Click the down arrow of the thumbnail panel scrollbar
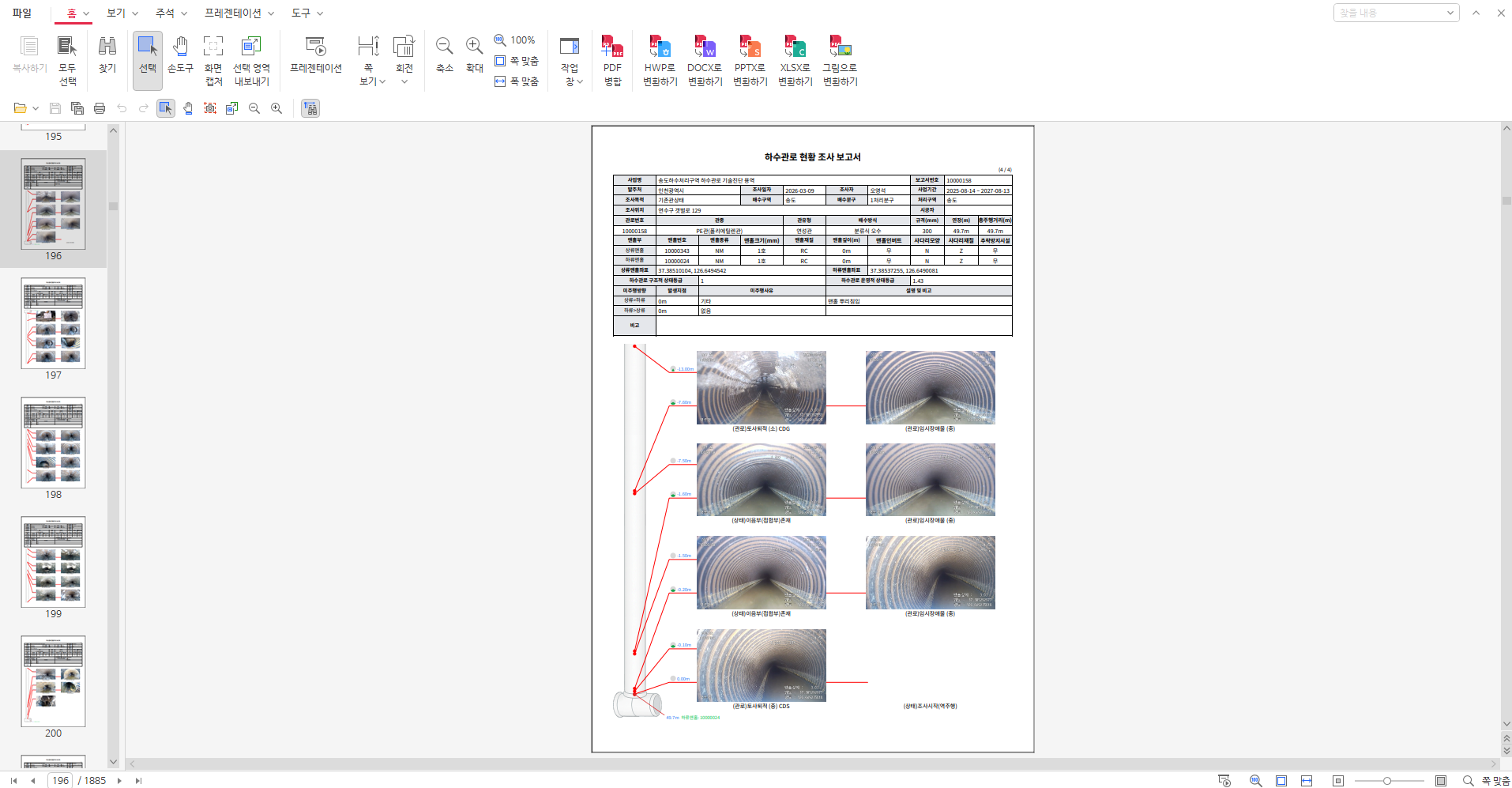 [x=113, y=762]
